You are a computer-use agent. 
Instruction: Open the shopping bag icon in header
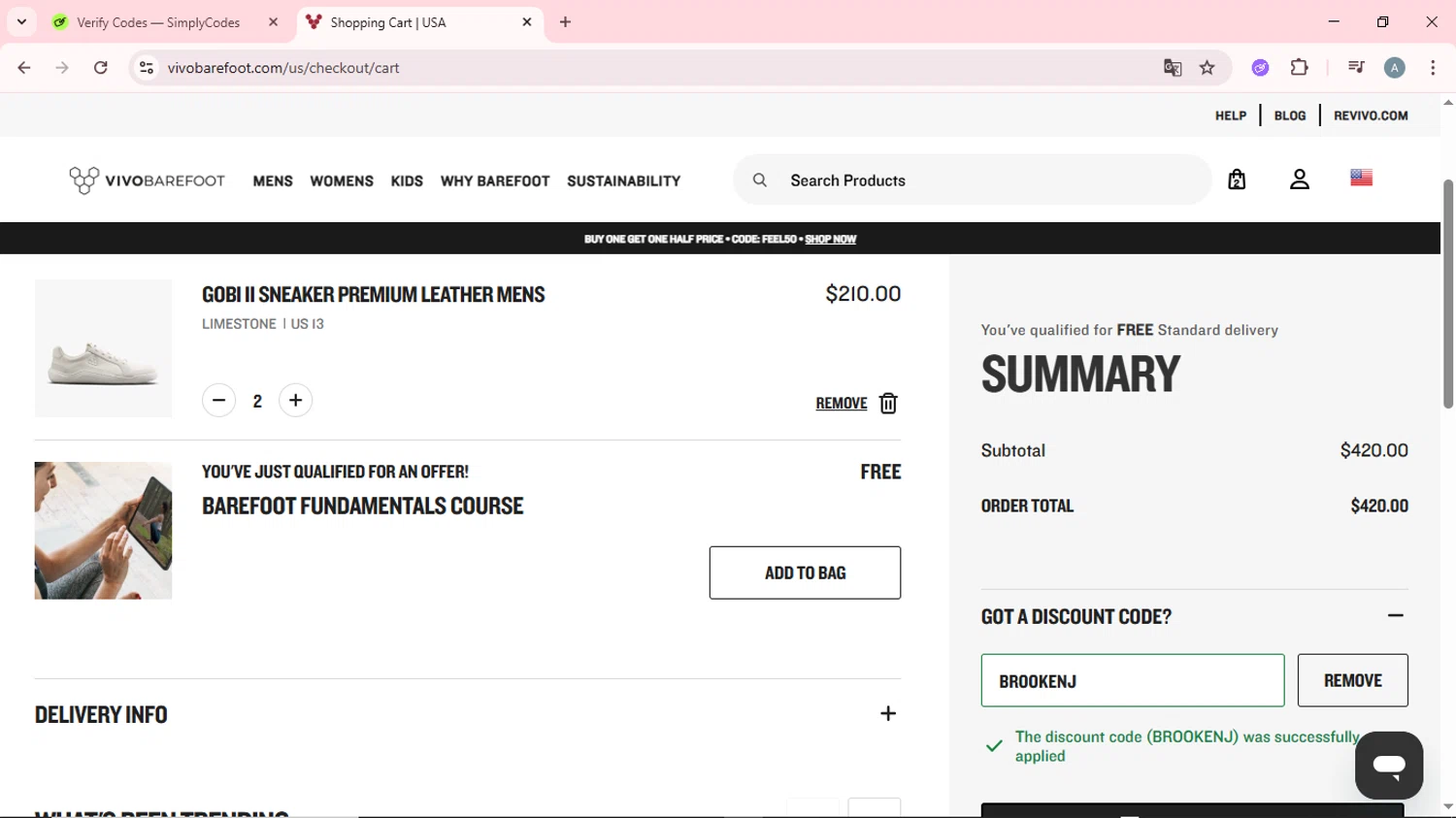click(x=1237, y=180)
